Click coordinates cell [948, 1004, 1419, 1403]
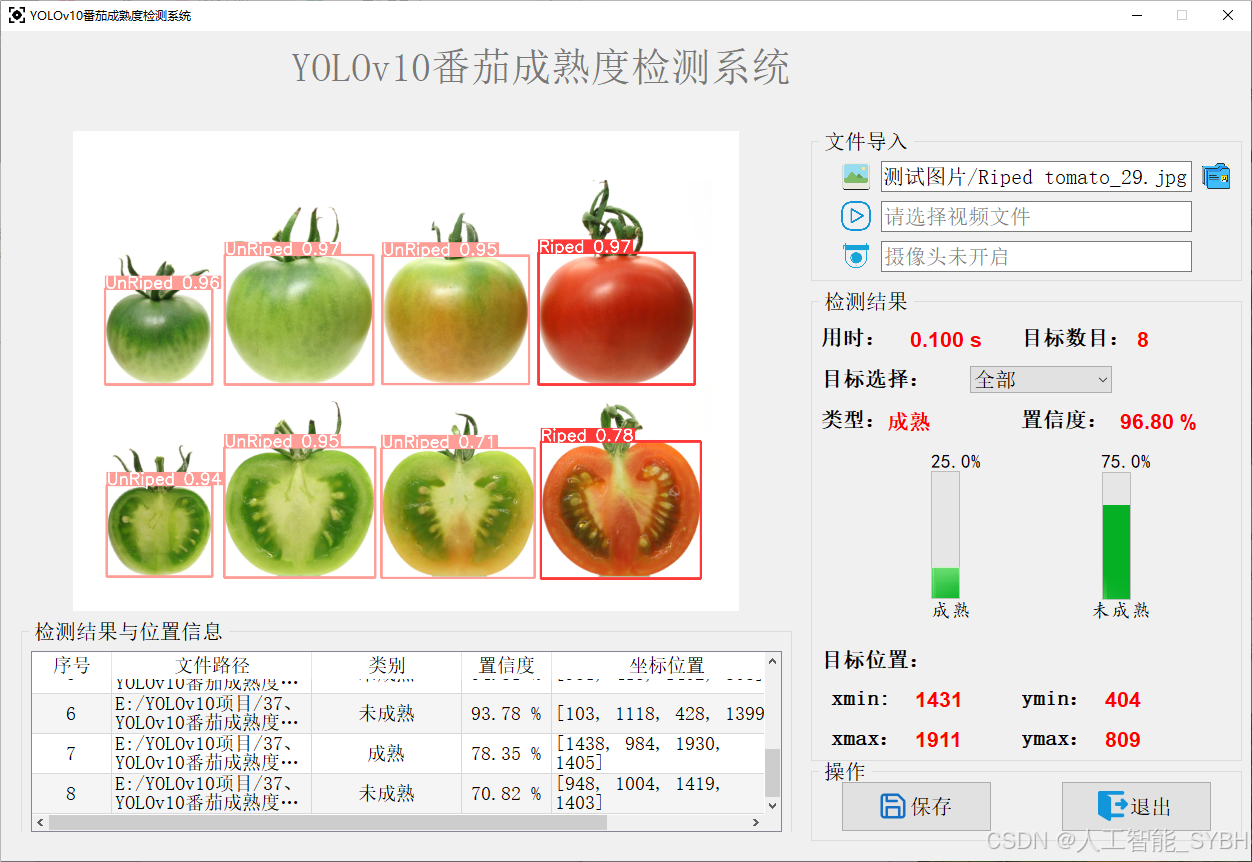 click(x=659, y=794)
